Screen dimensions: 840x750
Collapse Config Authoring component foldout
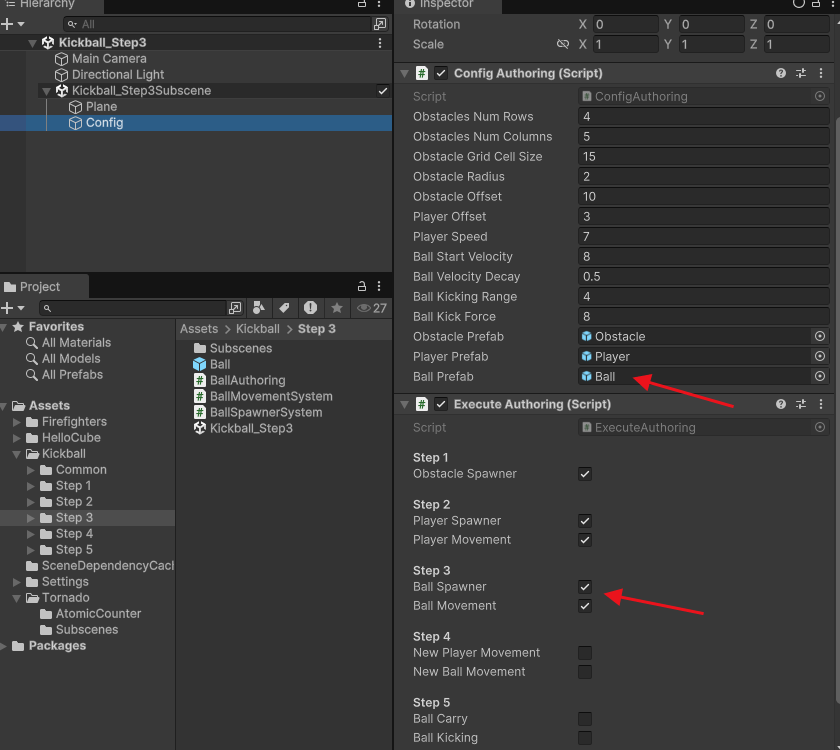tap(404, 74)
